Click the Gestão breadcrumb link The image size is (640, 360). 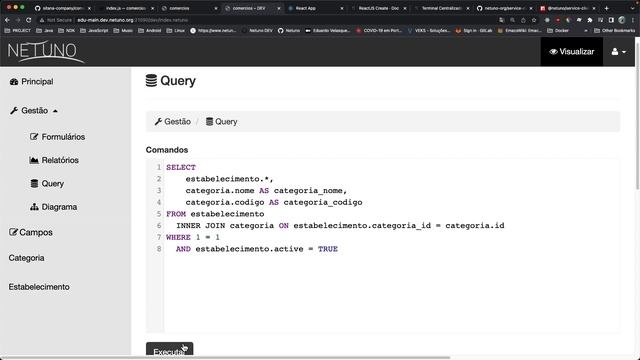coord(173,122)
